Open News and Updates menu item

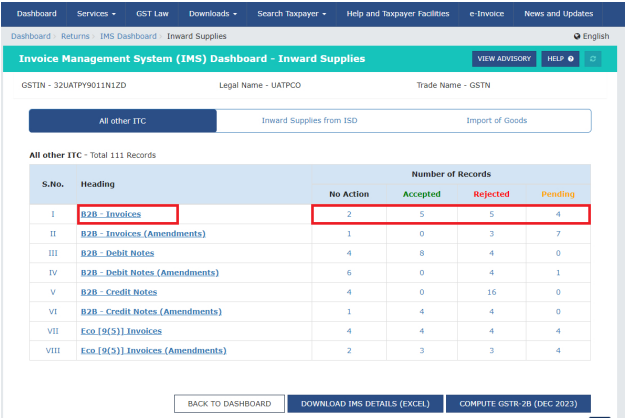pyautogui.click(x=559, y=14)
